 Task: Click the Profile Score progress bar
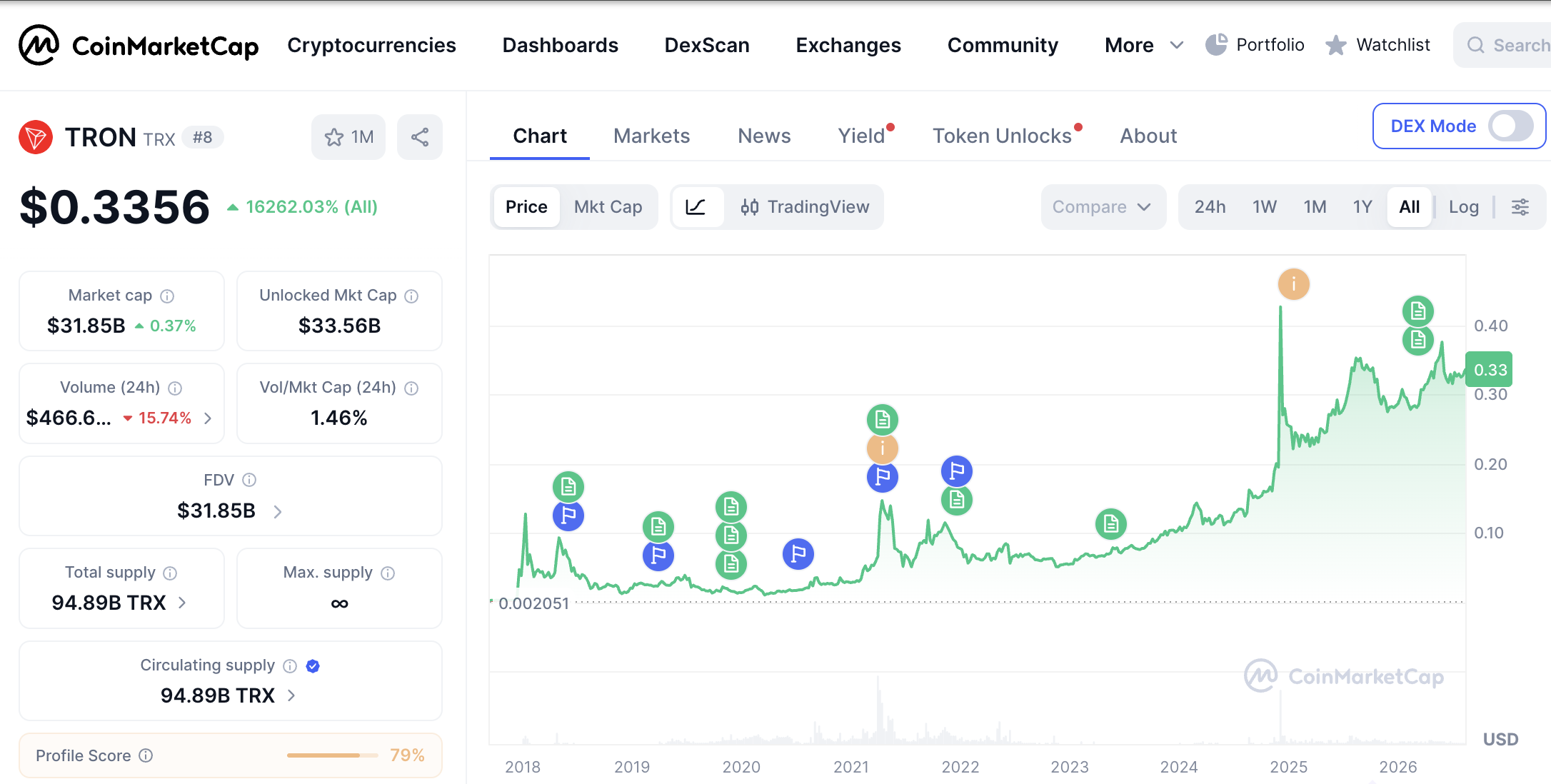coord(332,755)
